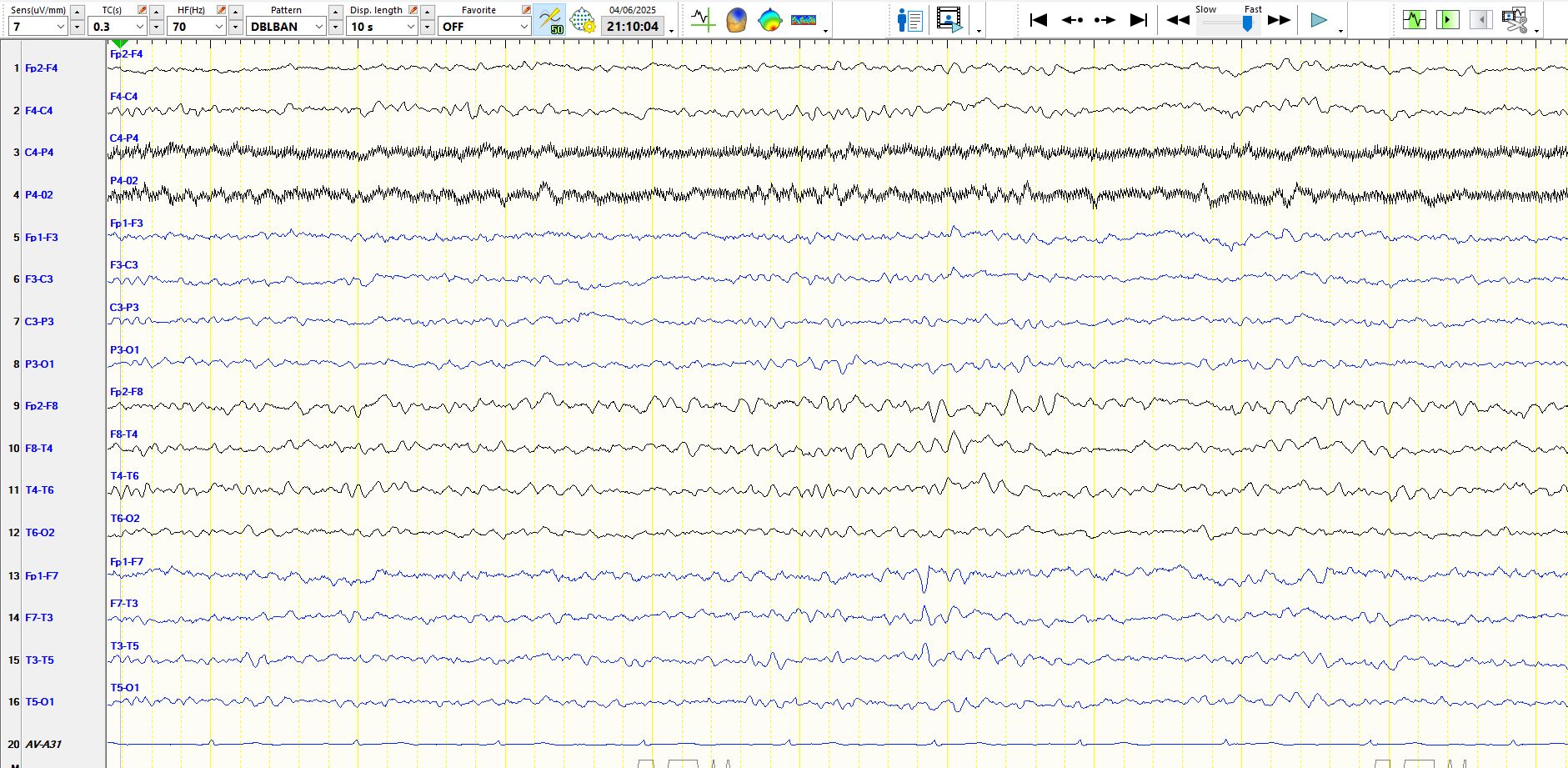Step TC(s) value up

pyautogui.click(x=157, y=12)
